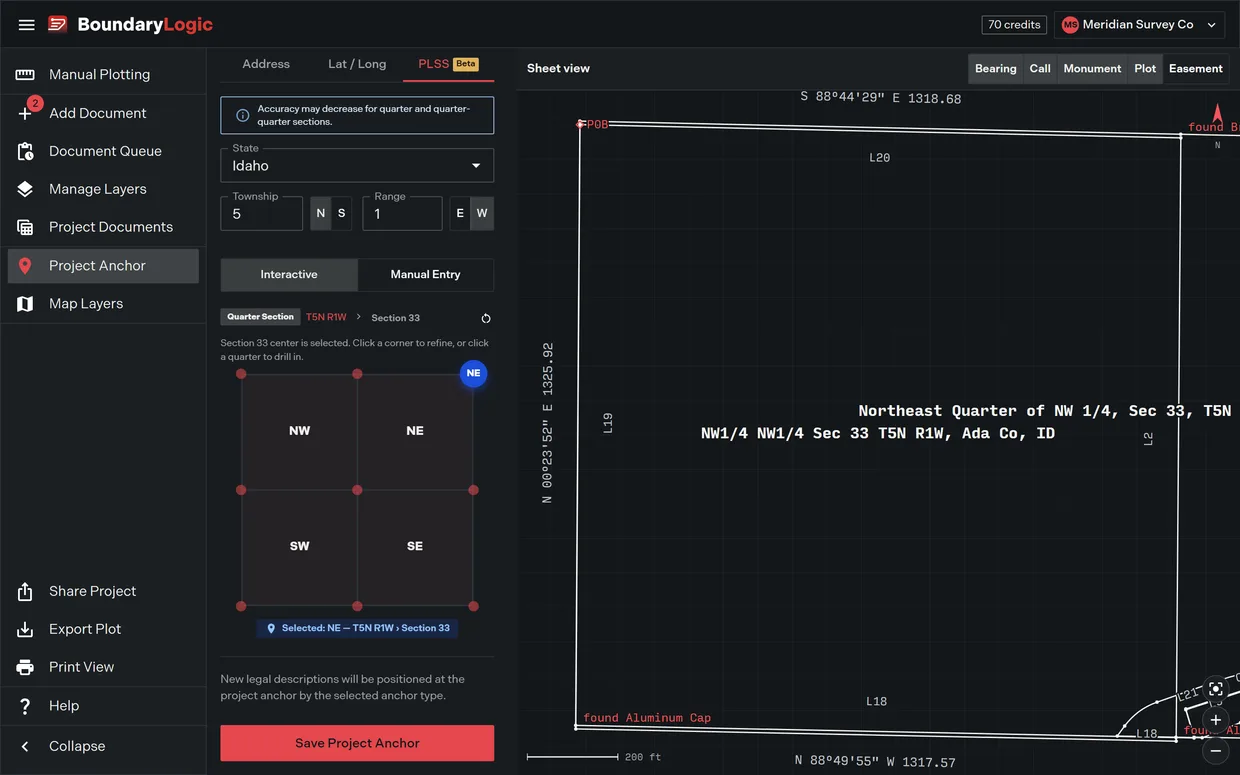Open the State dropdown
Image resolution: width=1240 pixels, height=775 pixels.
click(357, 165)
